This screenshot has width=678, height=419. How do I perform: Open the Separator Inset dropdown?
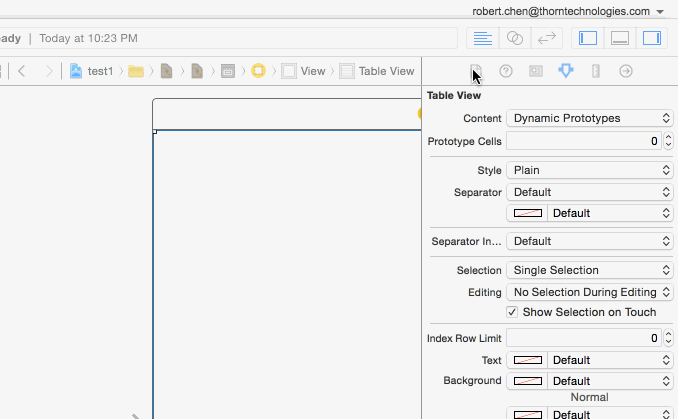click(x=590, y=241)
